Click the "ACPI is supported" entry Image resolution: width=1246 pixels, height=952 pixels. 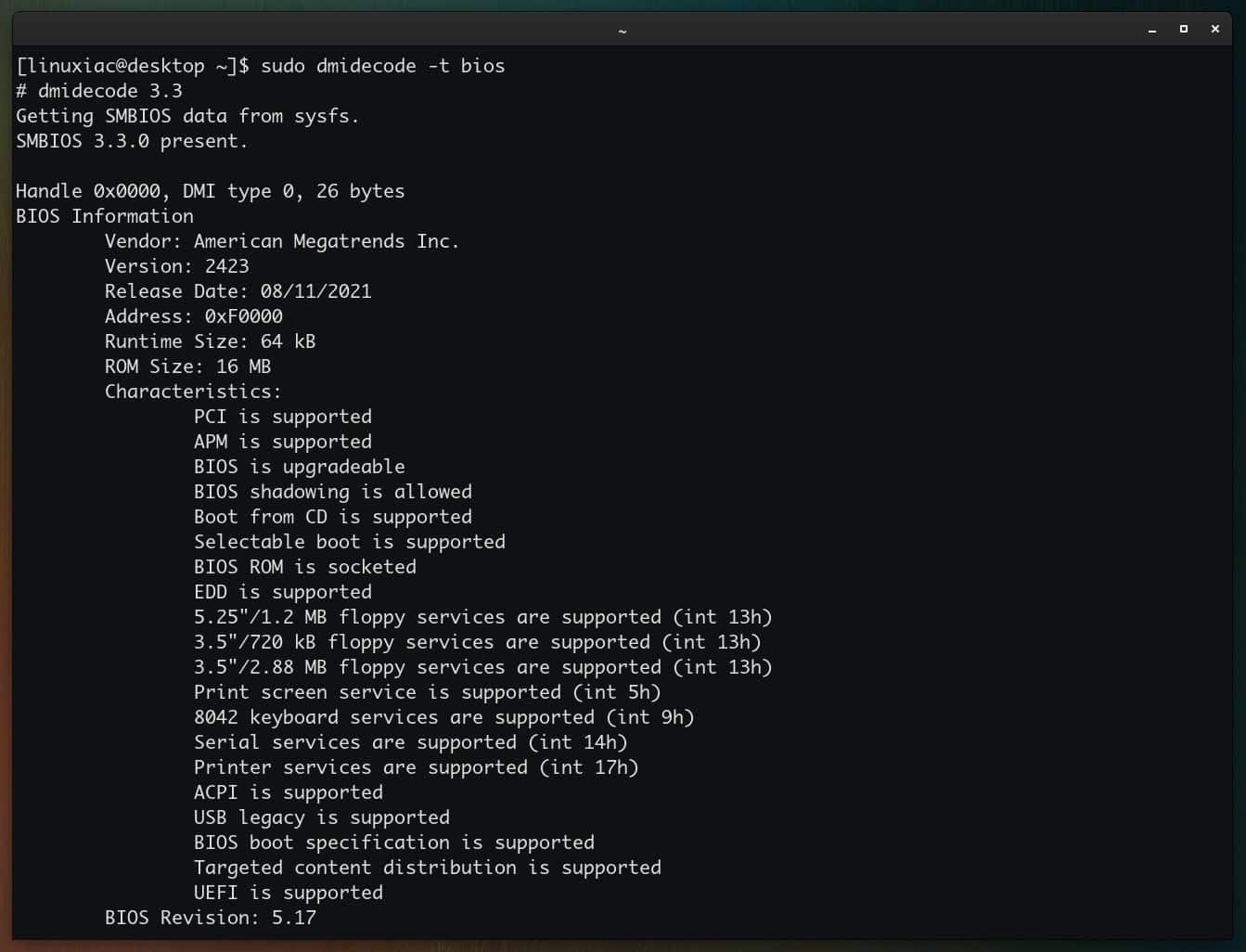[x=288, y=792]
